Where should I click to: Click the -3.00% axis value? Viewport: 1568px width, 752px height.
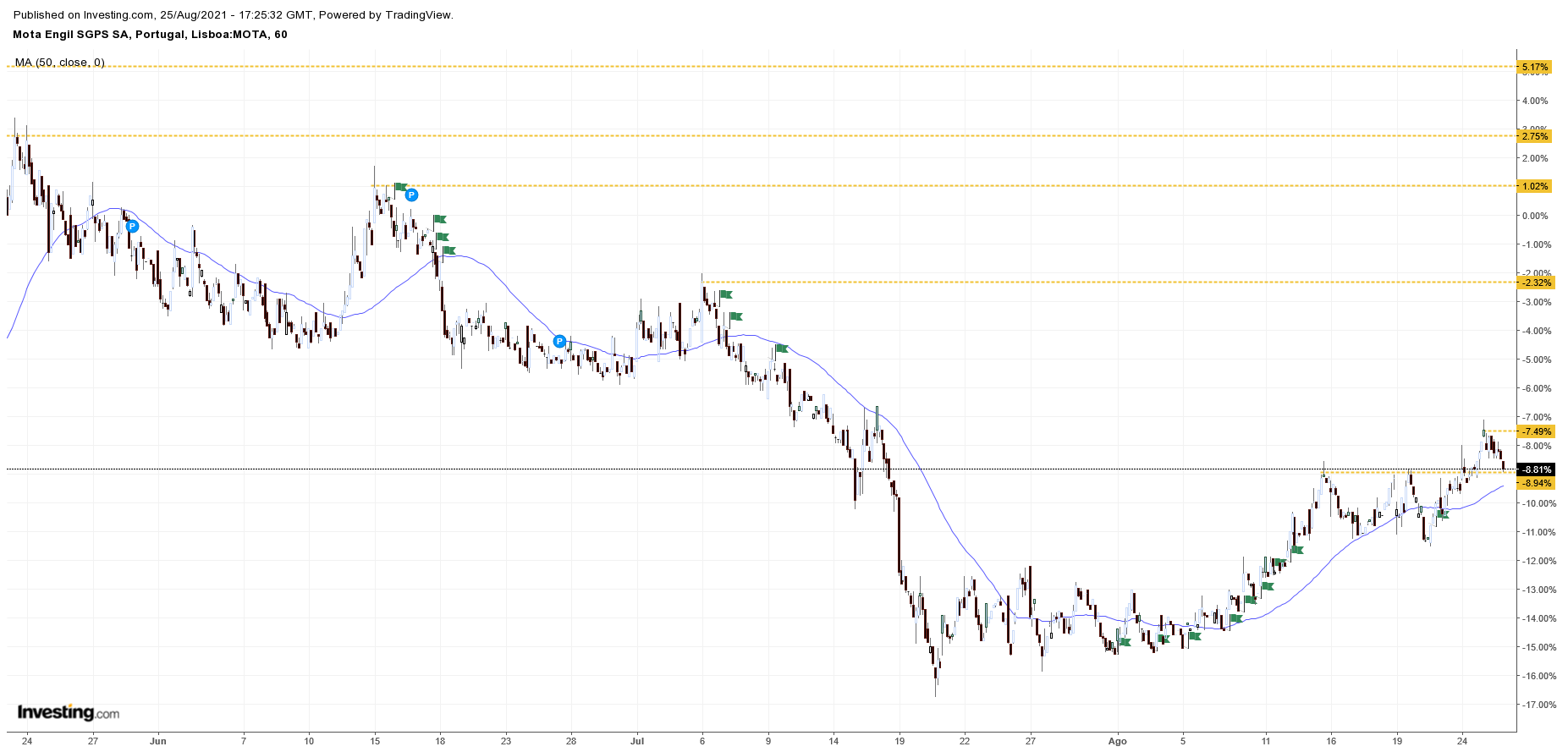(x=1535, y=302)
